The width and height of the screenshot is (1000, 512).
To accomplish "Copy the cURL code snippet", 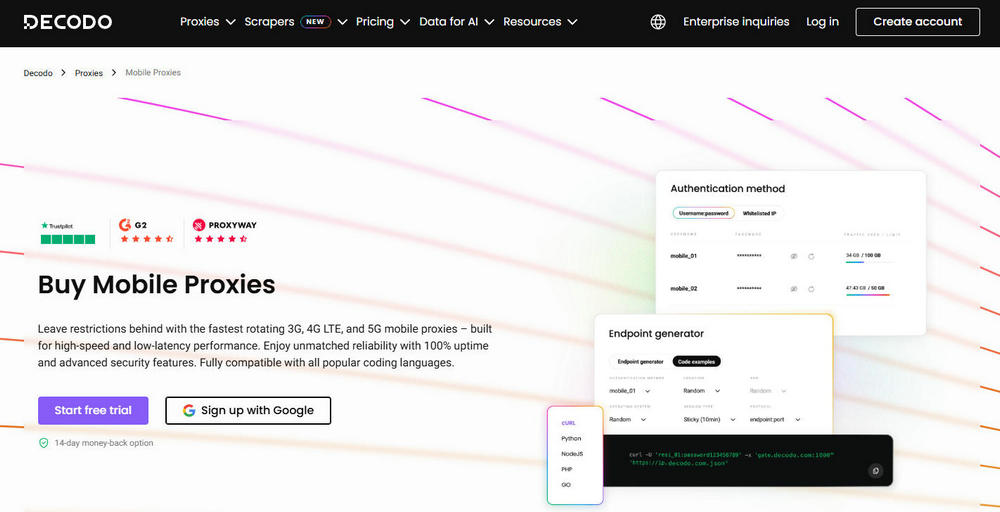I will tap(876, 471).
